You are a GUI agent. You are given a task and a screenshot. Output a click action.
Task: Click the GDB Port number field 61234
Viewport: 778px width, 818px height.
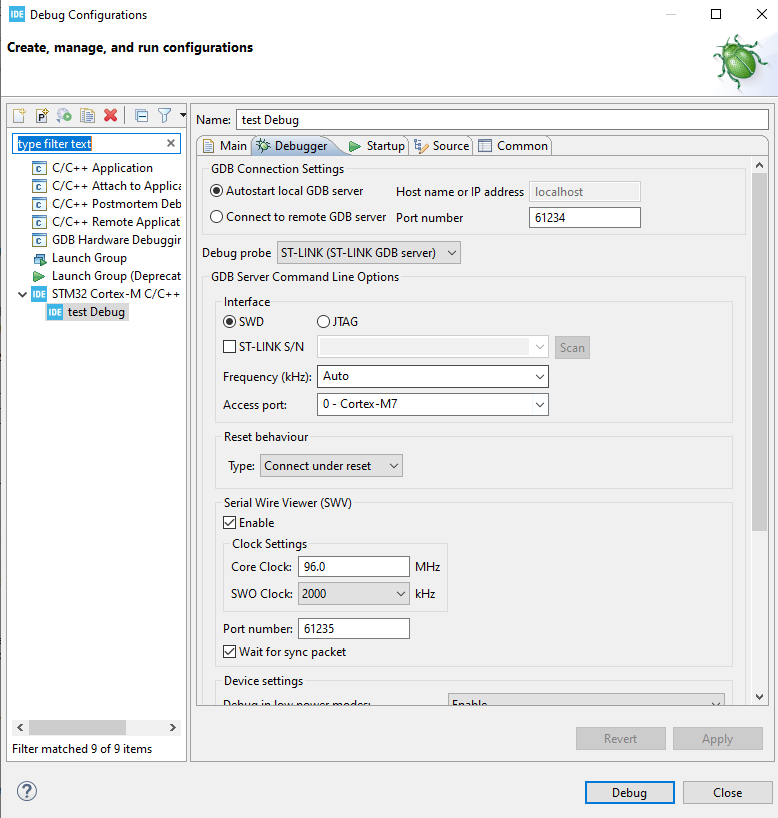584,218
